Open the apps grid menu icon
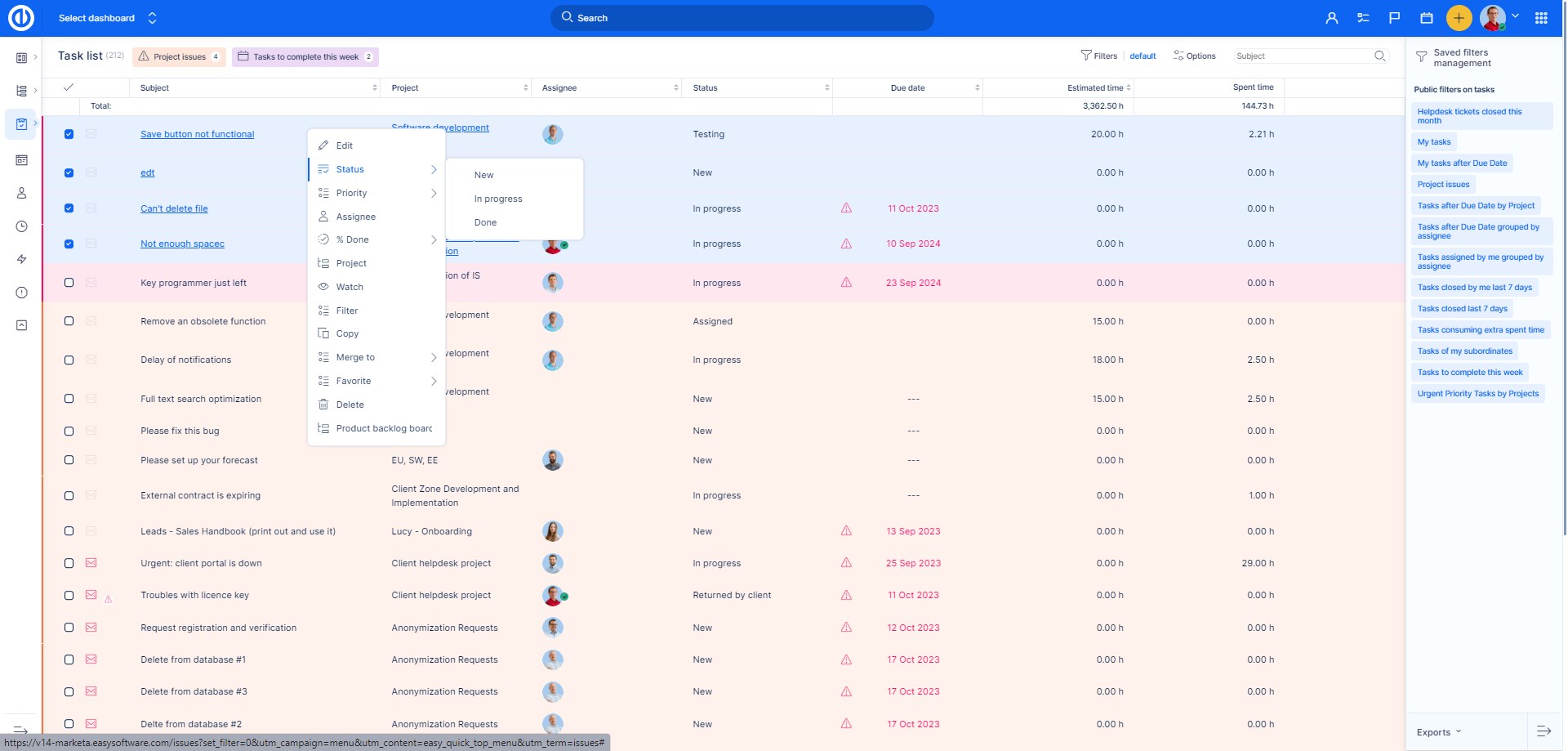Screen dimensions: 1568x751 [1541, 18]
